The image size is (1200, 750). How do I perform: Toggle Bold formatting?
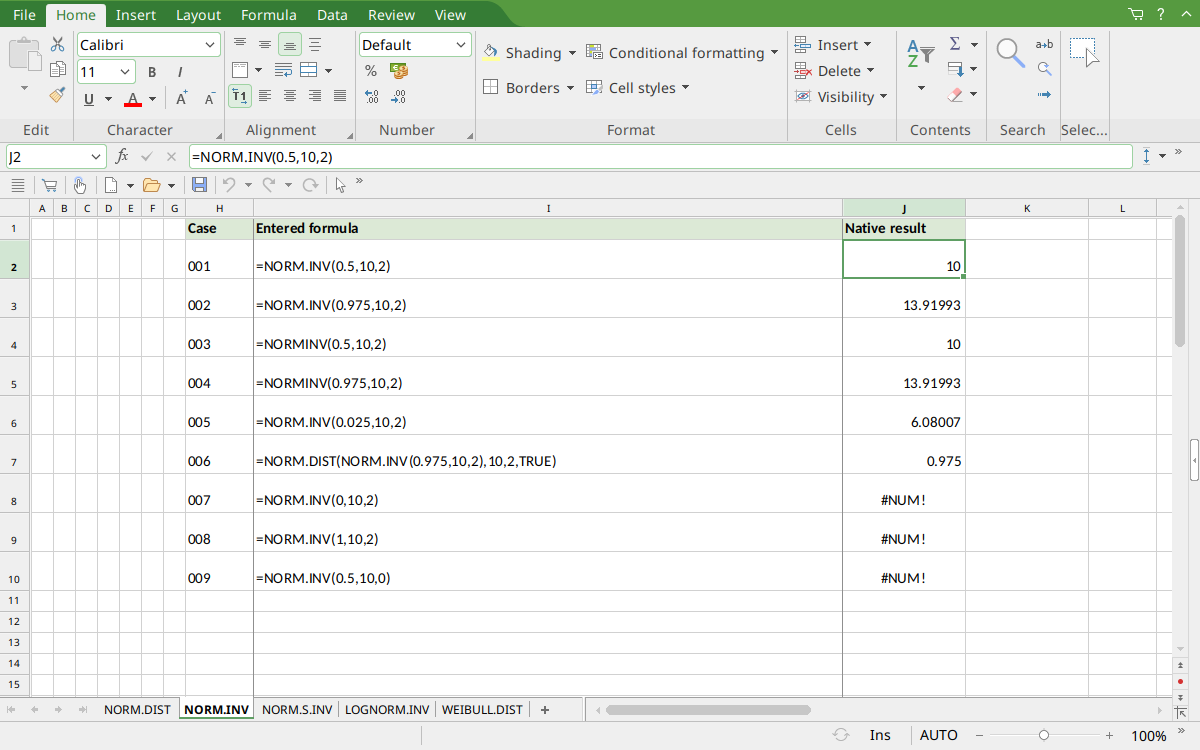tap(152, 72)
